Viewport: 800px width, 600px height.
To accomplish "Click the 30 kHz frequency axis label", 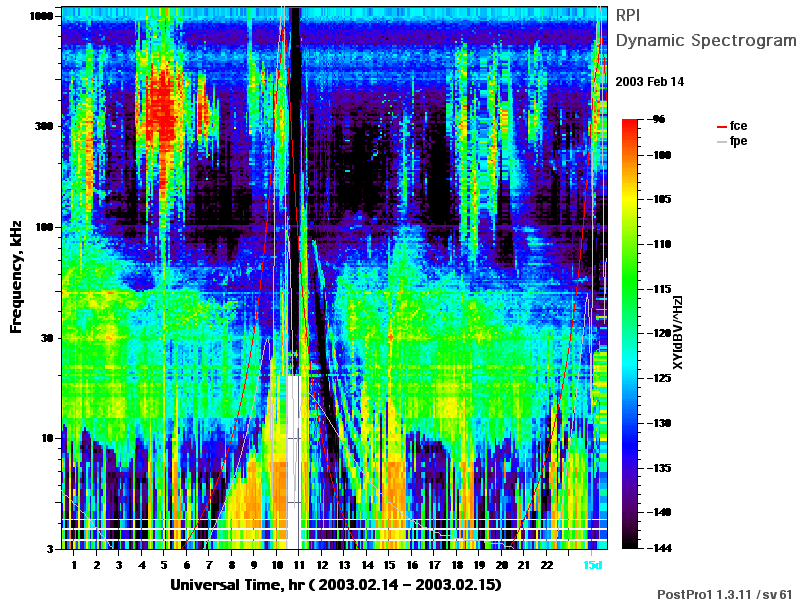I will (47, 338).
